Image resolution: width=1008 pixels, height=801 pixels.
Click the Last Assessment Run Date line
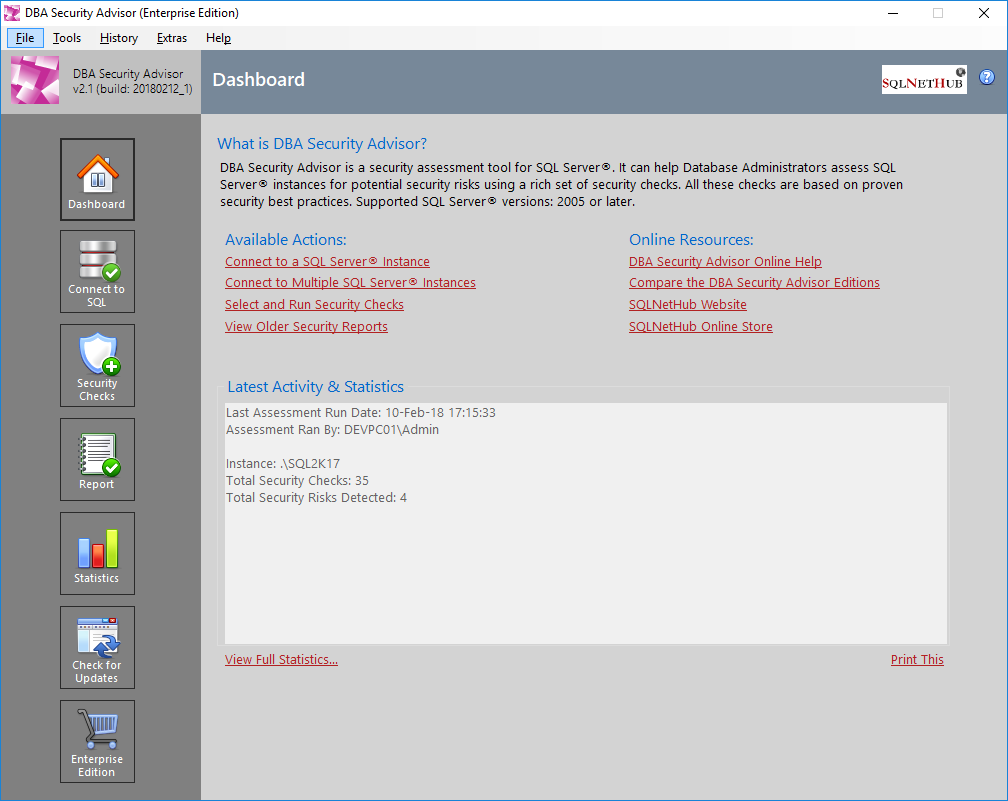pos(361,413)
